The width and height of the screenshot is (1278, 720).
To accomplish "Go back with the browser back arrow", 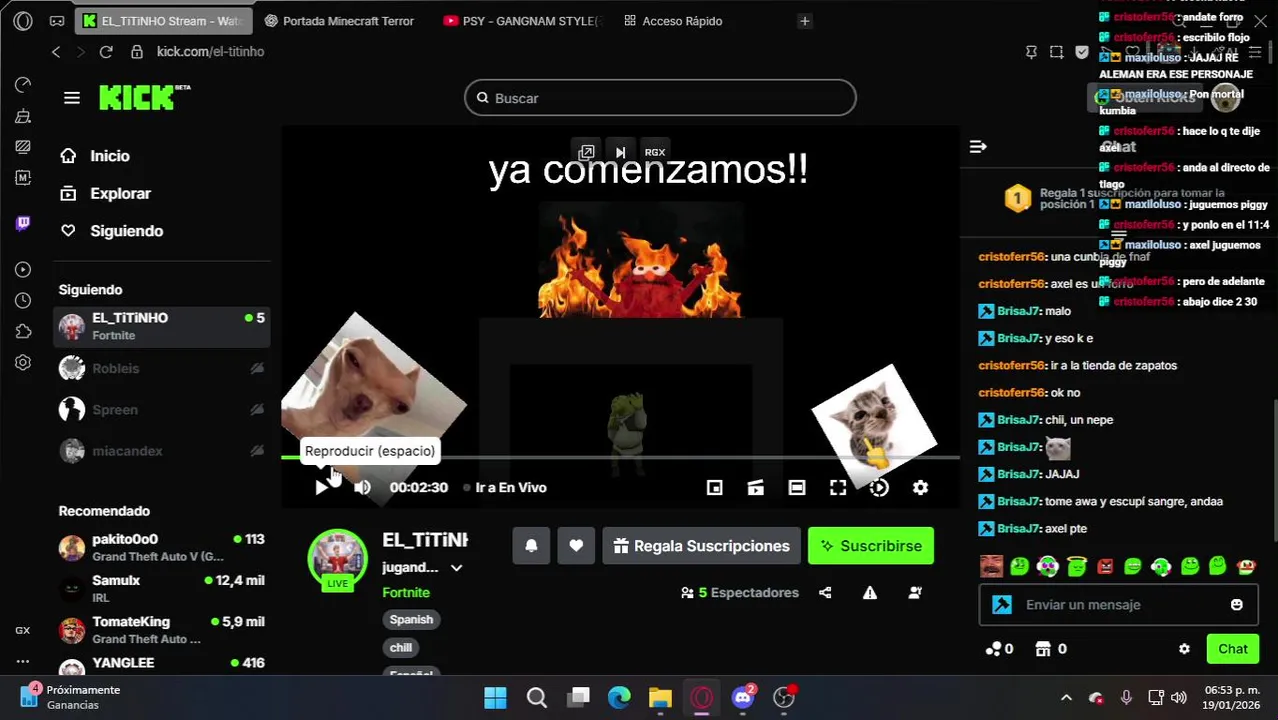I will point(56,51).
